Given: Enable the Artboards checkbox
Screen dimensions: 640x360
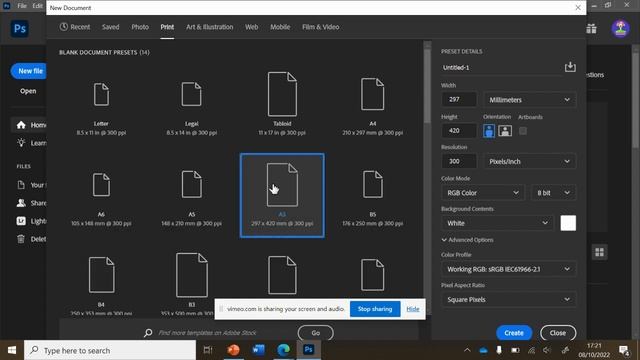Looking at the screenshot, I should (522, 131).
